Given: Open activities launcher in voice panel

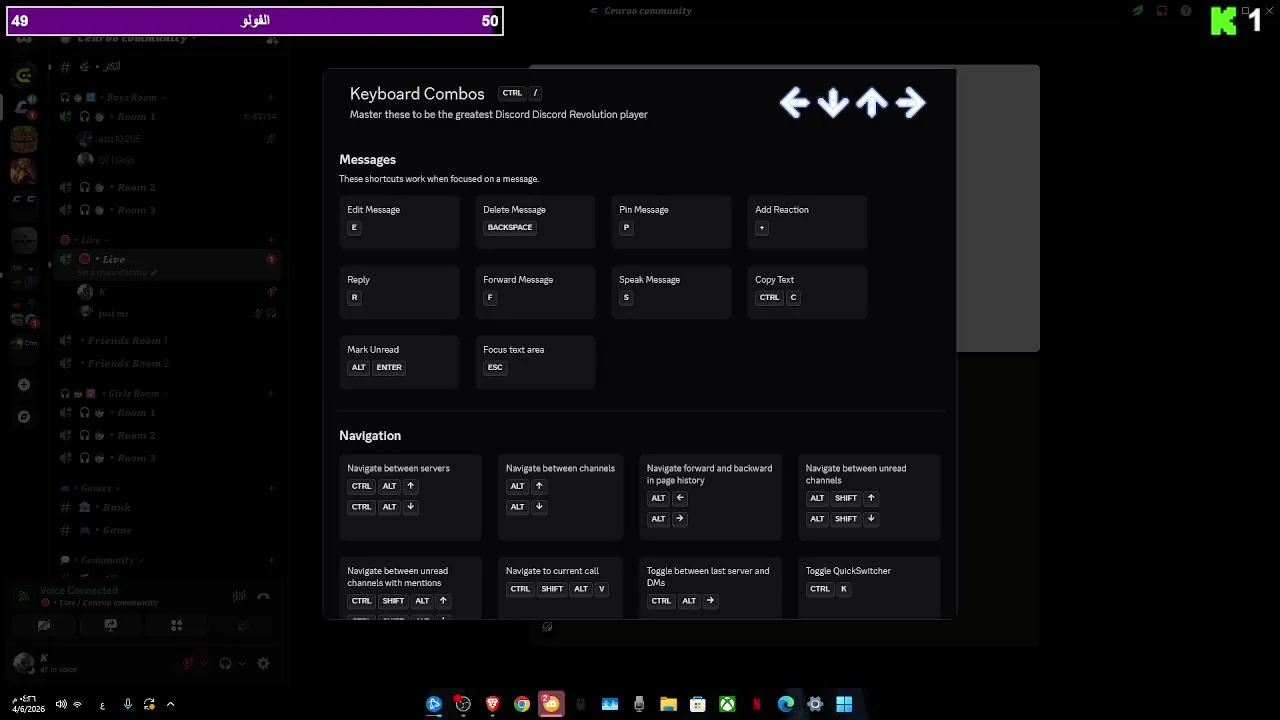Looking at the screenshot, I should pos(176,626).
